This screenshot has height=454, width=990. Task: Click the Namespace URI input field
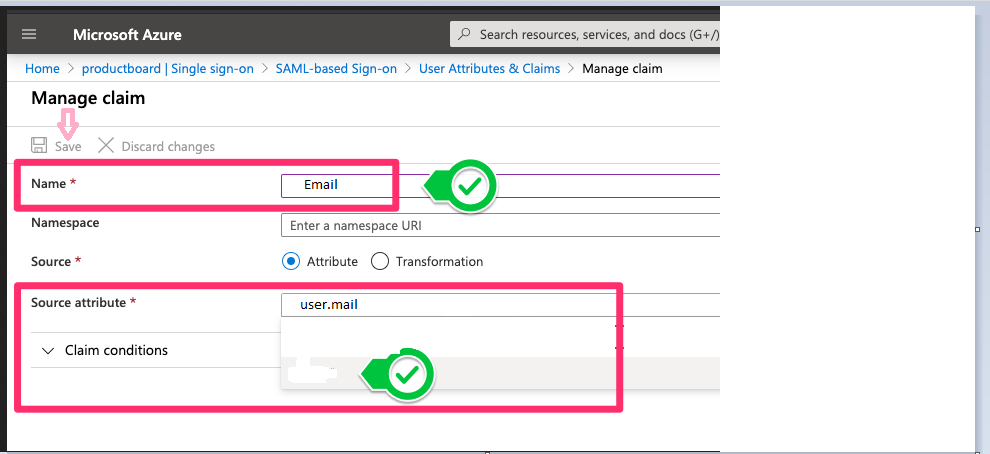point(501,225)
